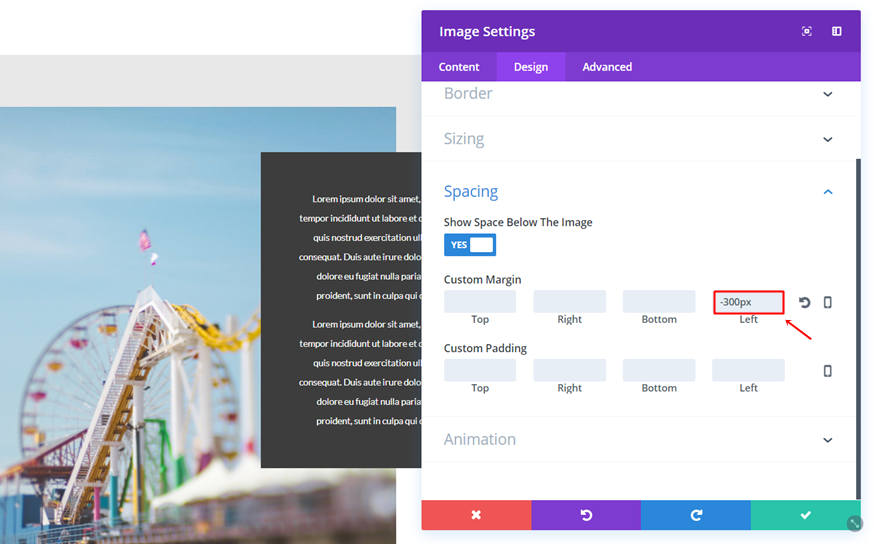This screenshot has height=544, width=880.
Task: Reset the Custom Margin values icon
Action: 804,303
